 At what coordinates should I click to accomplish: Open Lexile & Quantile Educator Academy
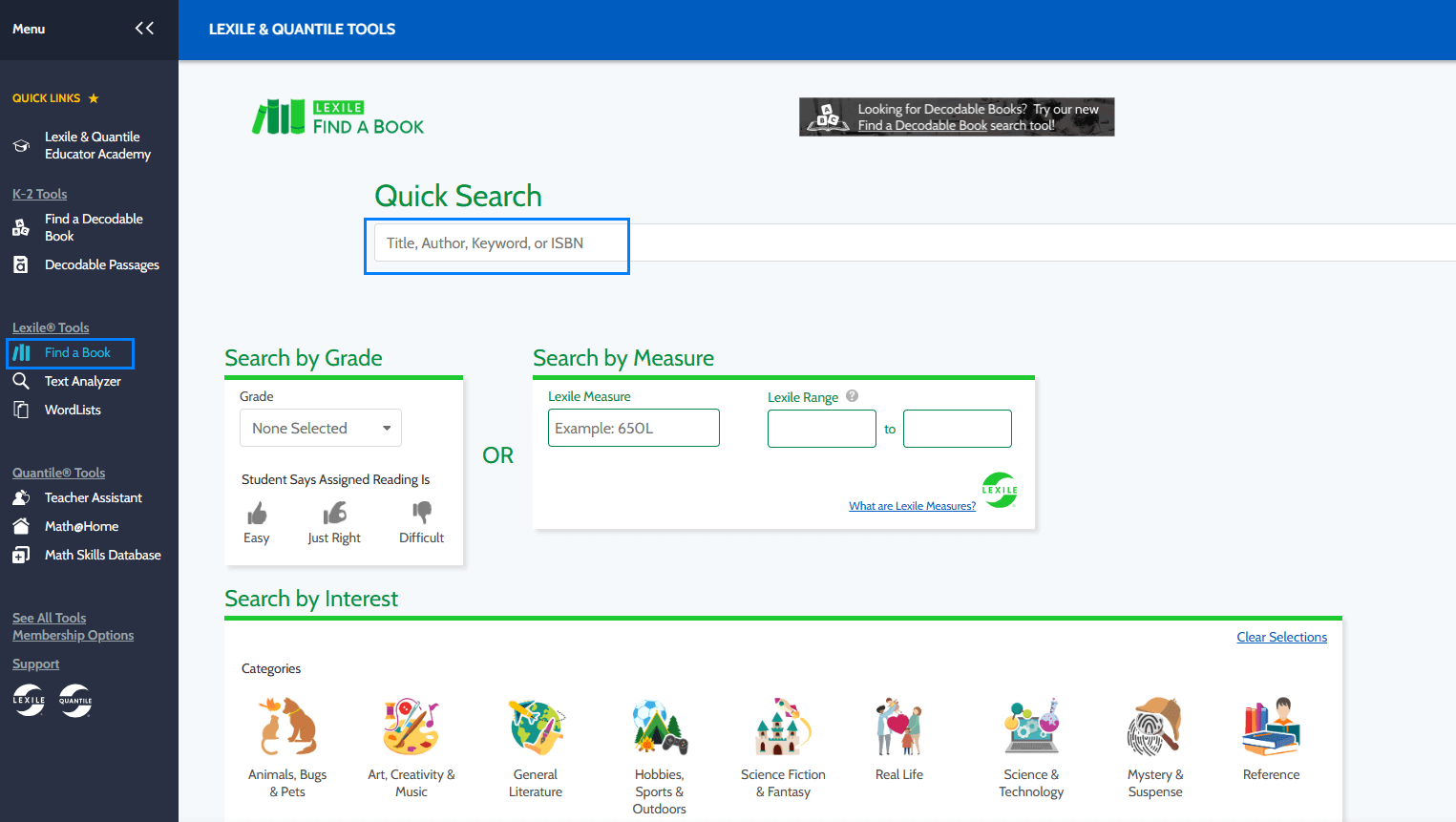click(x=97, y=145)
